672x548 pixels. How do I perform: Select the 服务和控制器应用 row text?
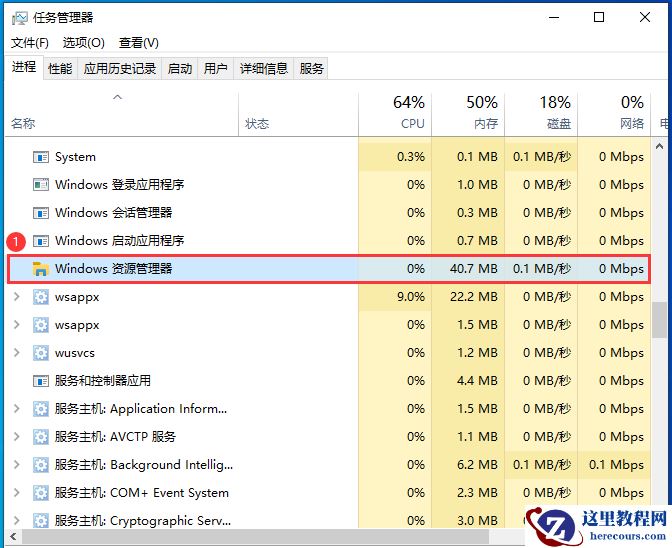coord(102,381)
